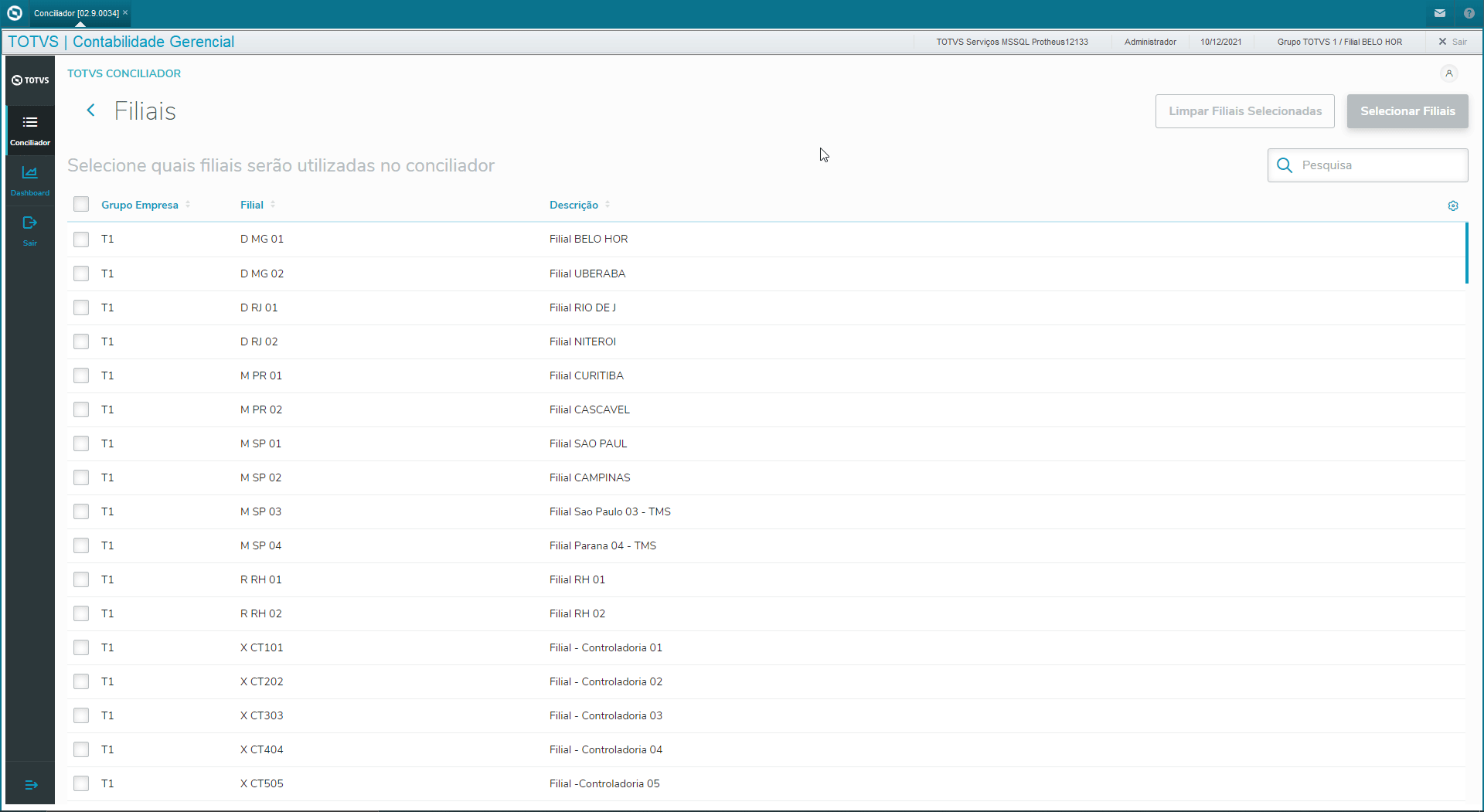Check the R RH 02 row checkbox
Image resolution: width=1484 pixels, height=812 pixels.
(81, 613)
